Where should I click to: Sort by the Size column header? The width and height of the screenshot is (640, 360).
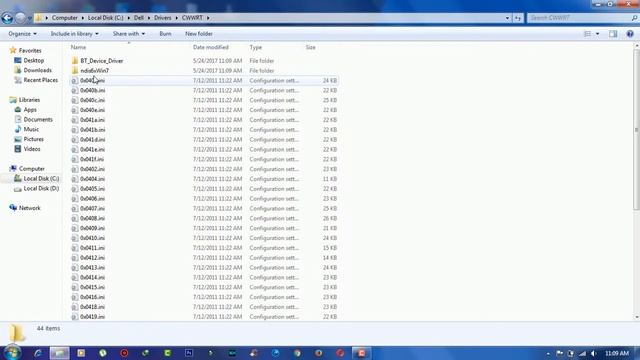click(x=311, y=47)
